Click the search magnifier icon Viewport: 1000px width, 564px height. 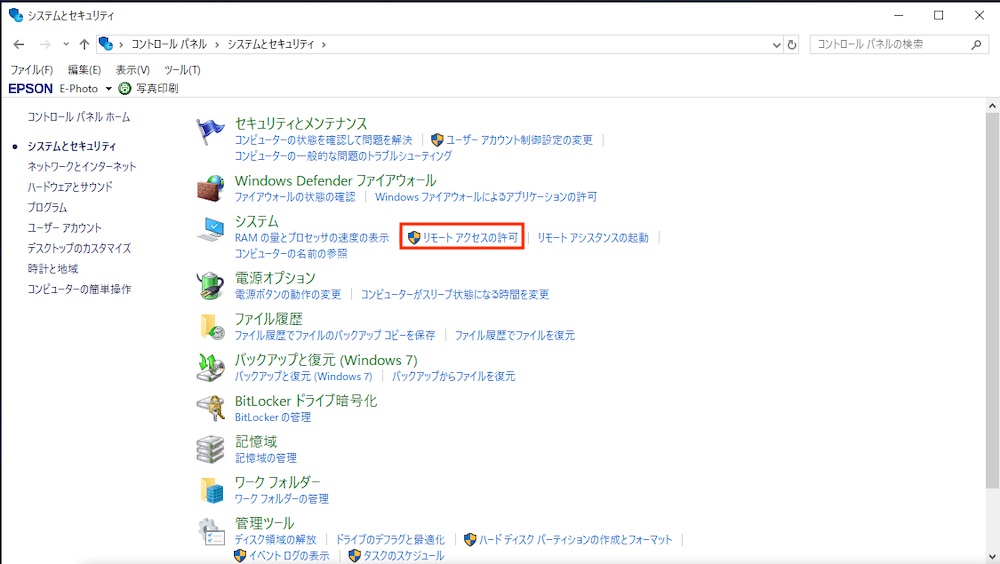976,44
